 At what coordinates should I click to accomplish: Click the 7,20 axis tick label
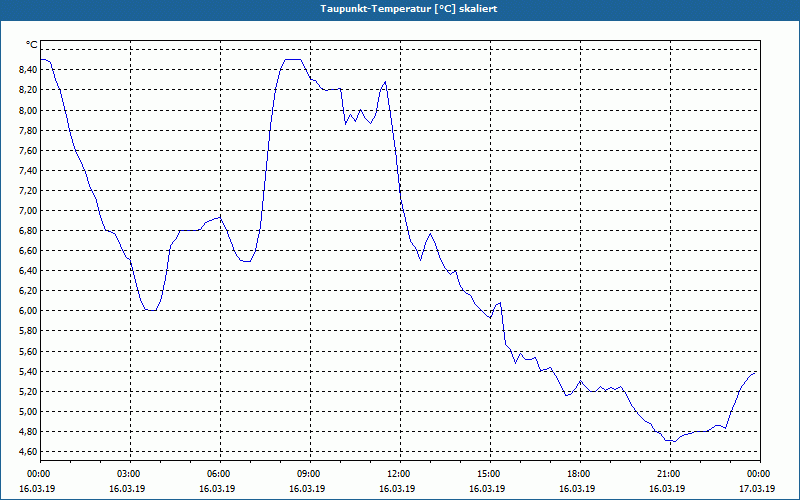(x=28, y=190)
